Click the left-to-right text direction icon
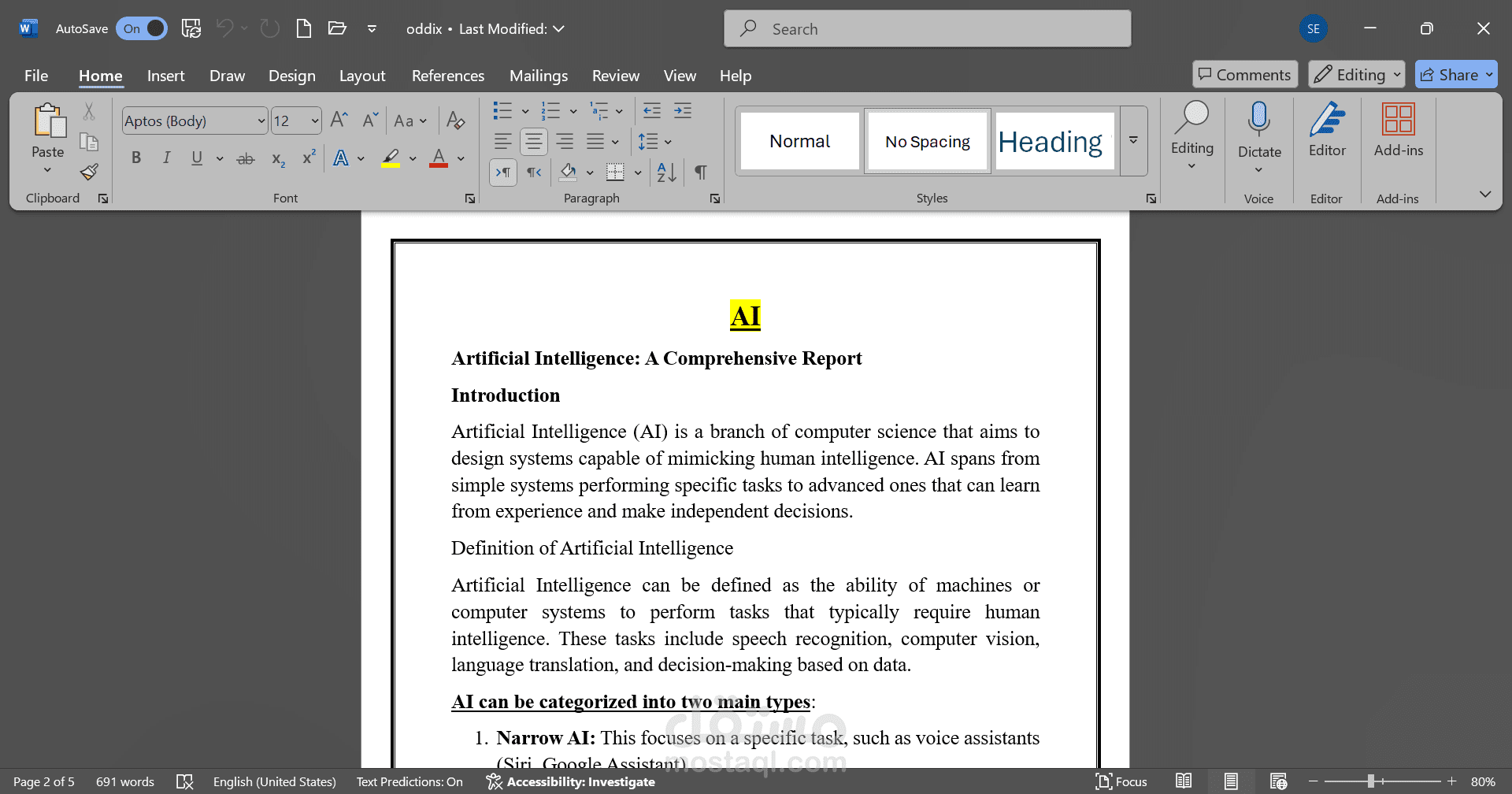Viewport: 1512px width, 794px height. tap(503, 173)
